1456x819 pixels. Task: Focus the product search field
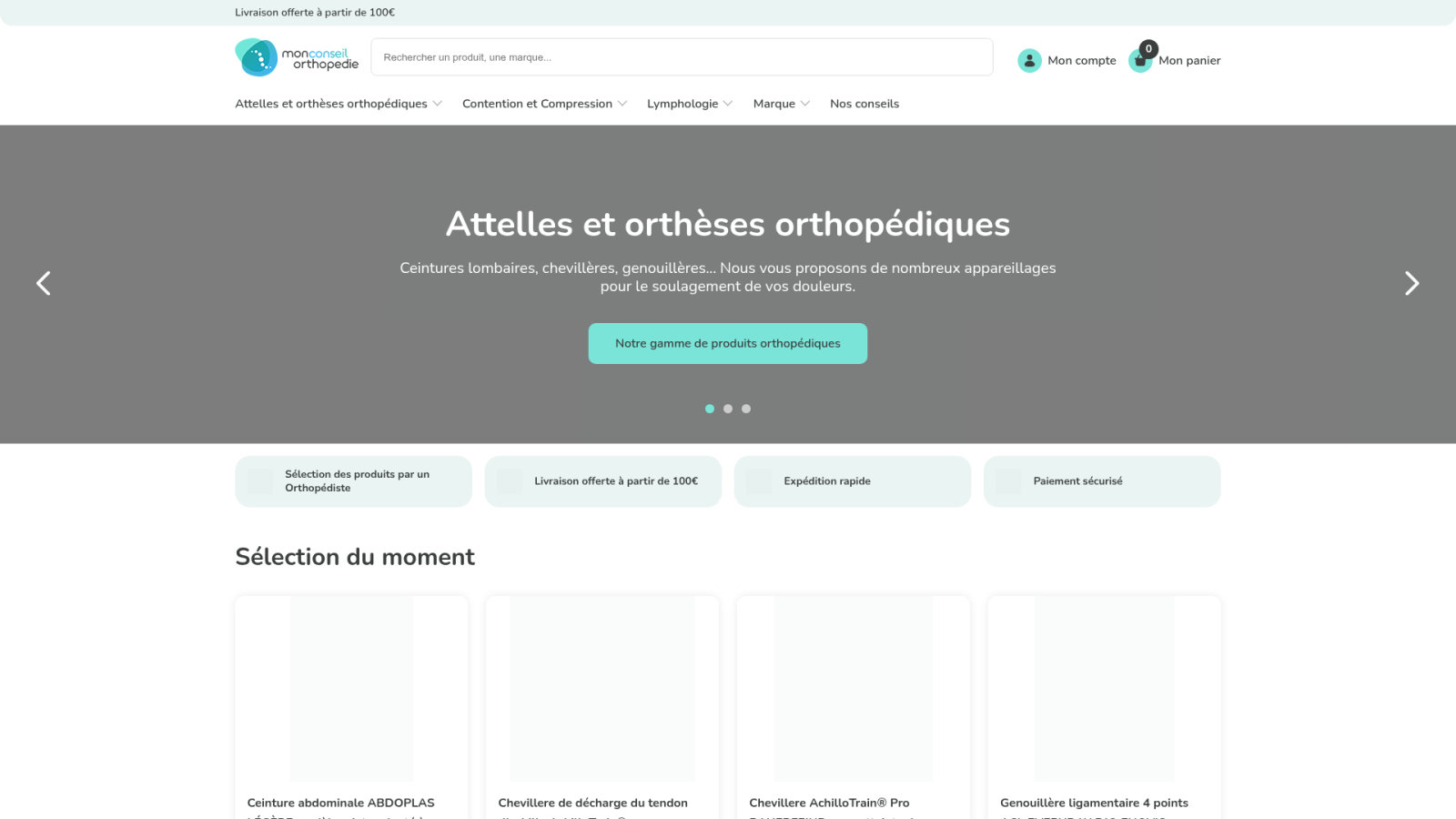pyautogui.click(x=682, y=56)
